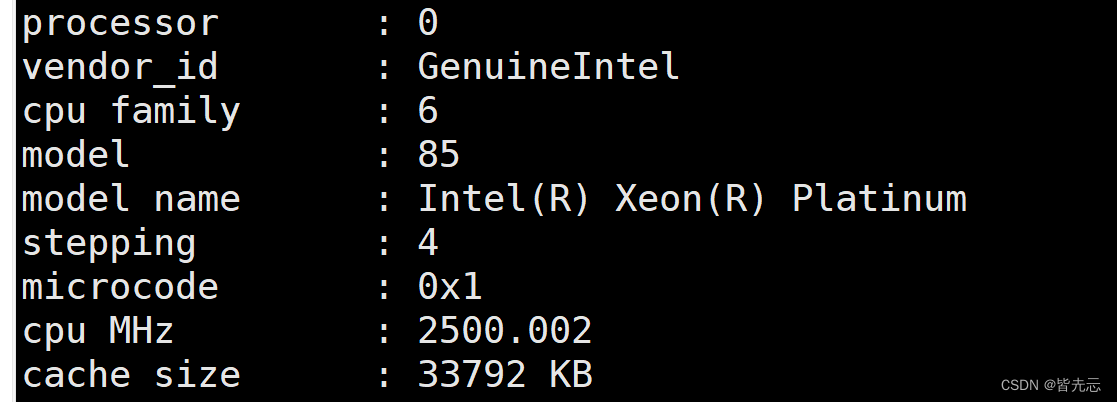Image resolution: width=1117 pixels, height=402 pixels.
Task: Click the model label text
Action: (76, 155)
